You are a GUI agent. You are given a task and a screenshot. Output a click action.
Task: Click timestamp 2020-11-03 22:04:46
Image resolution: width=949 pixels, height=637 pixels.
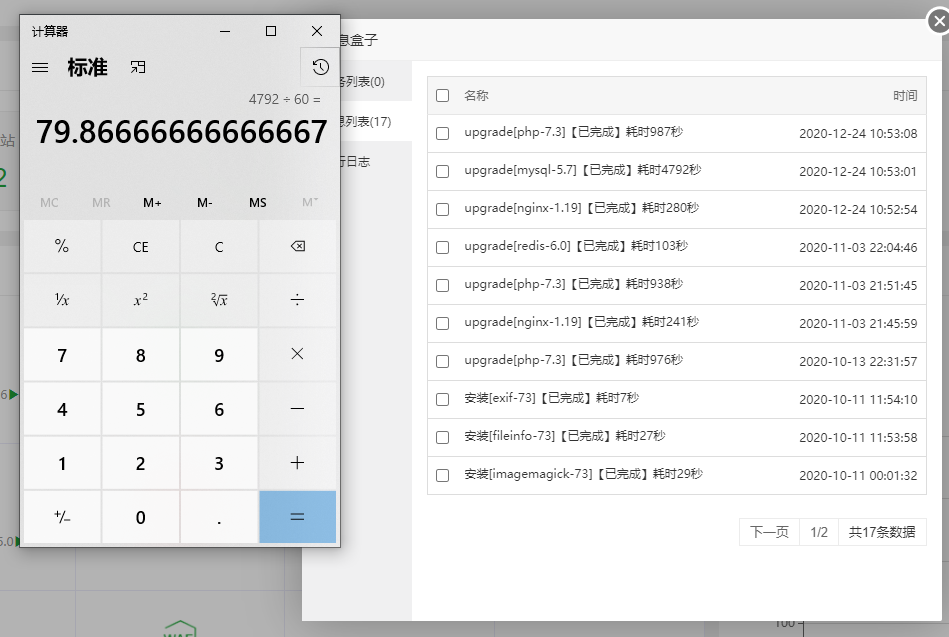click(x=858, y=247)
